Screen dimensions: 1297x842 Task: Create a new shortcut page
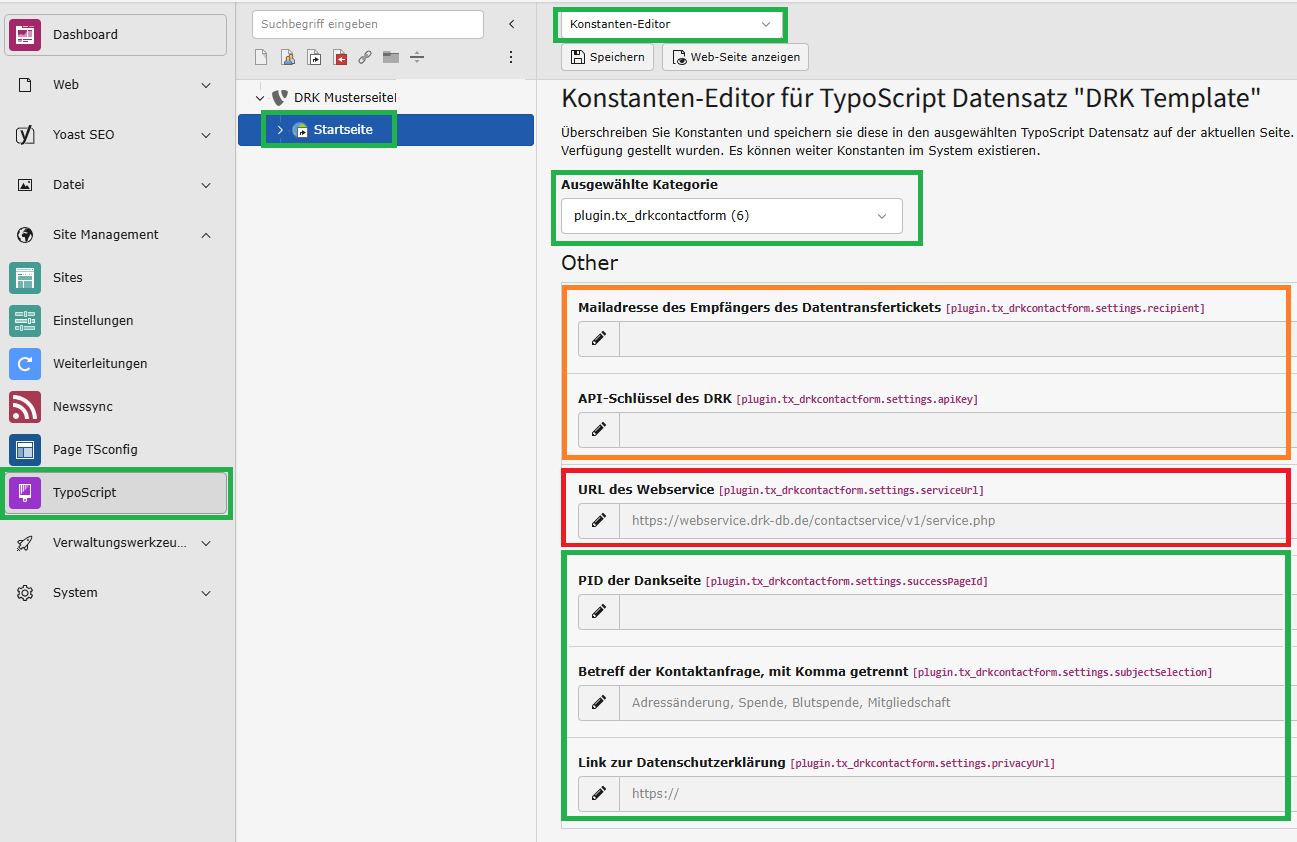tap(314, 57)
